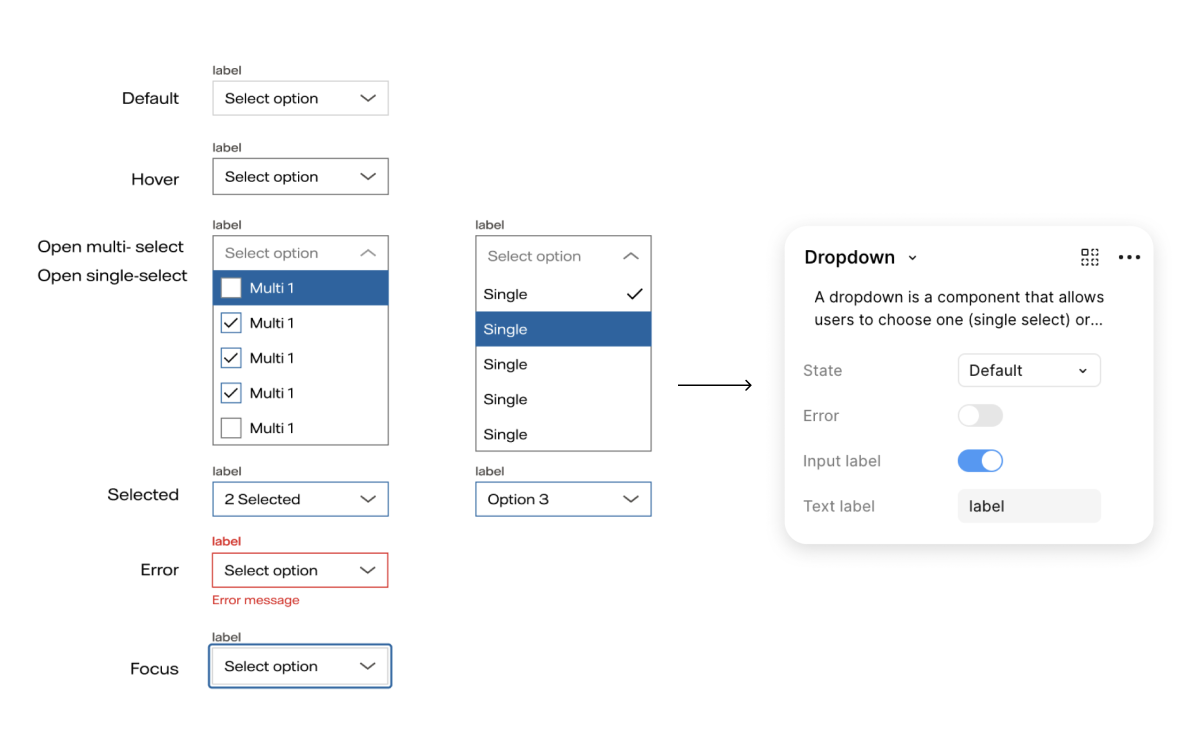This screenshot has height=755, width=1200.
Task: Expand the Dropdown panel title chevron
Action: click(912, 258)
